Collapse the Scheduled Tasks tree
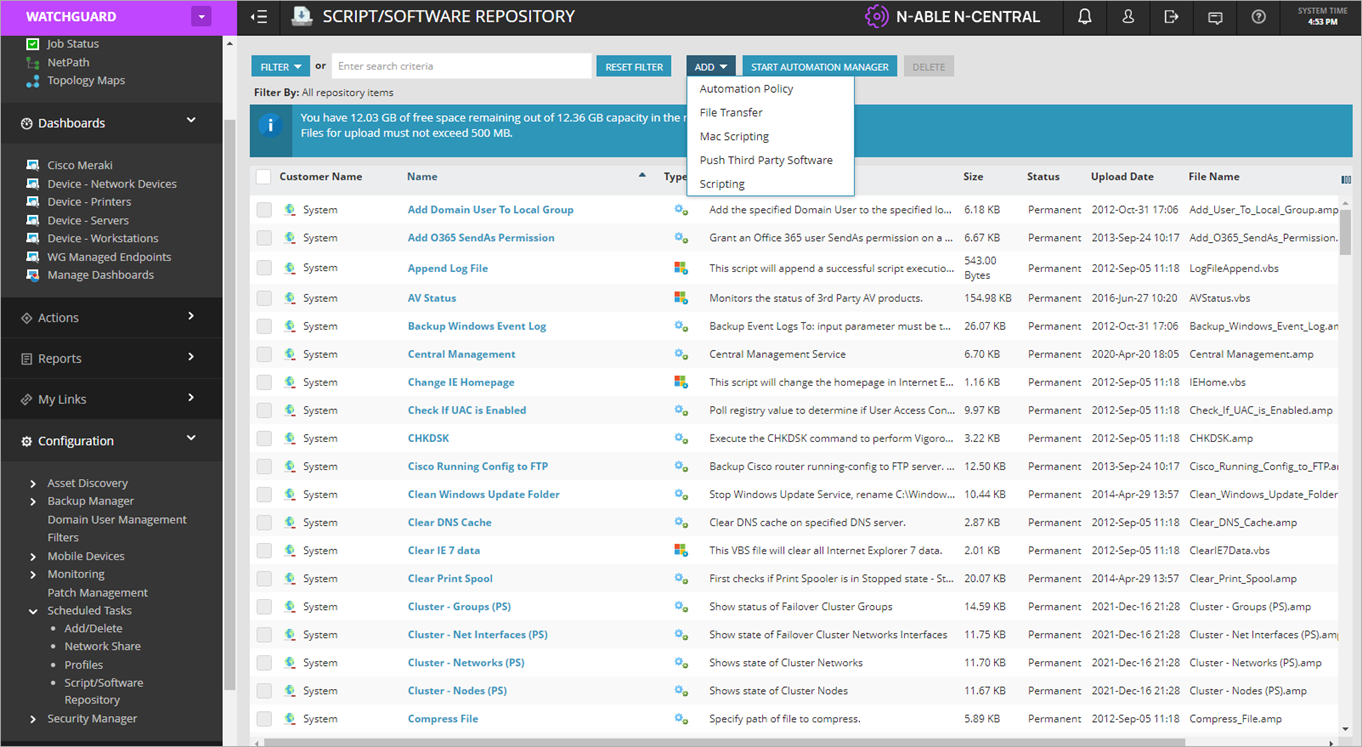 [x=33, y=610]
